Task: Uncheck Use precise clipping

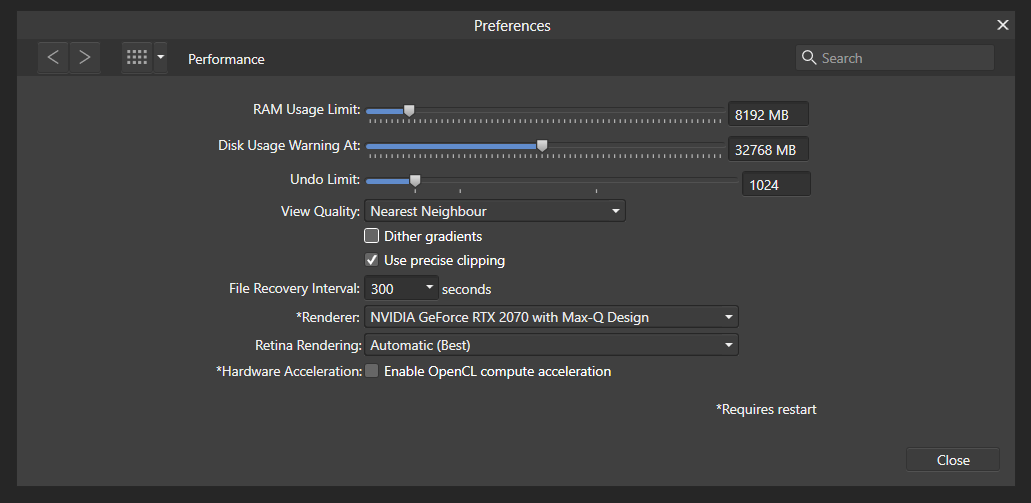Action: pyautogui.click(x=372, y=260)
